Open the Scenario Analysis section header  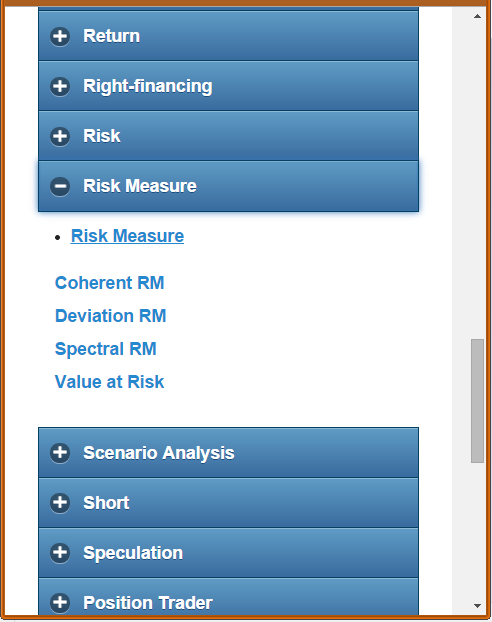tap(229, 453)
